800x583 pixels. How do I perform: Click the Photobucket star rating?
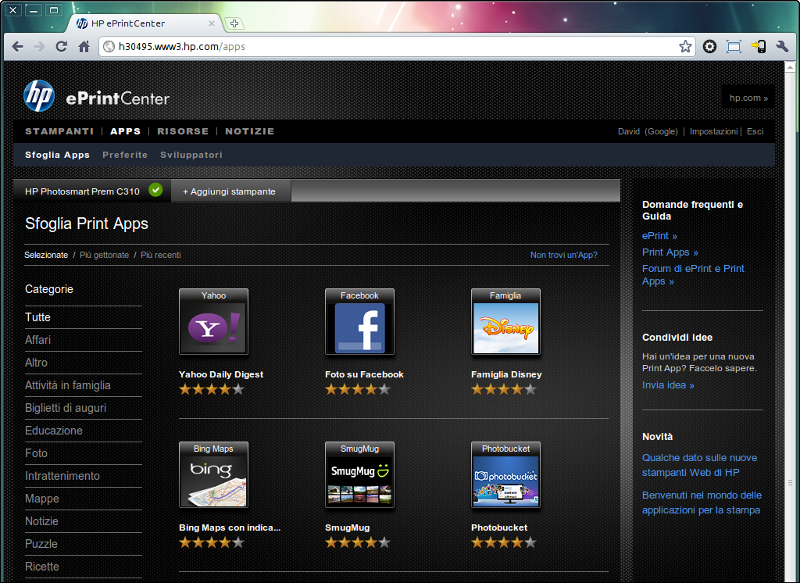point(504,543)
